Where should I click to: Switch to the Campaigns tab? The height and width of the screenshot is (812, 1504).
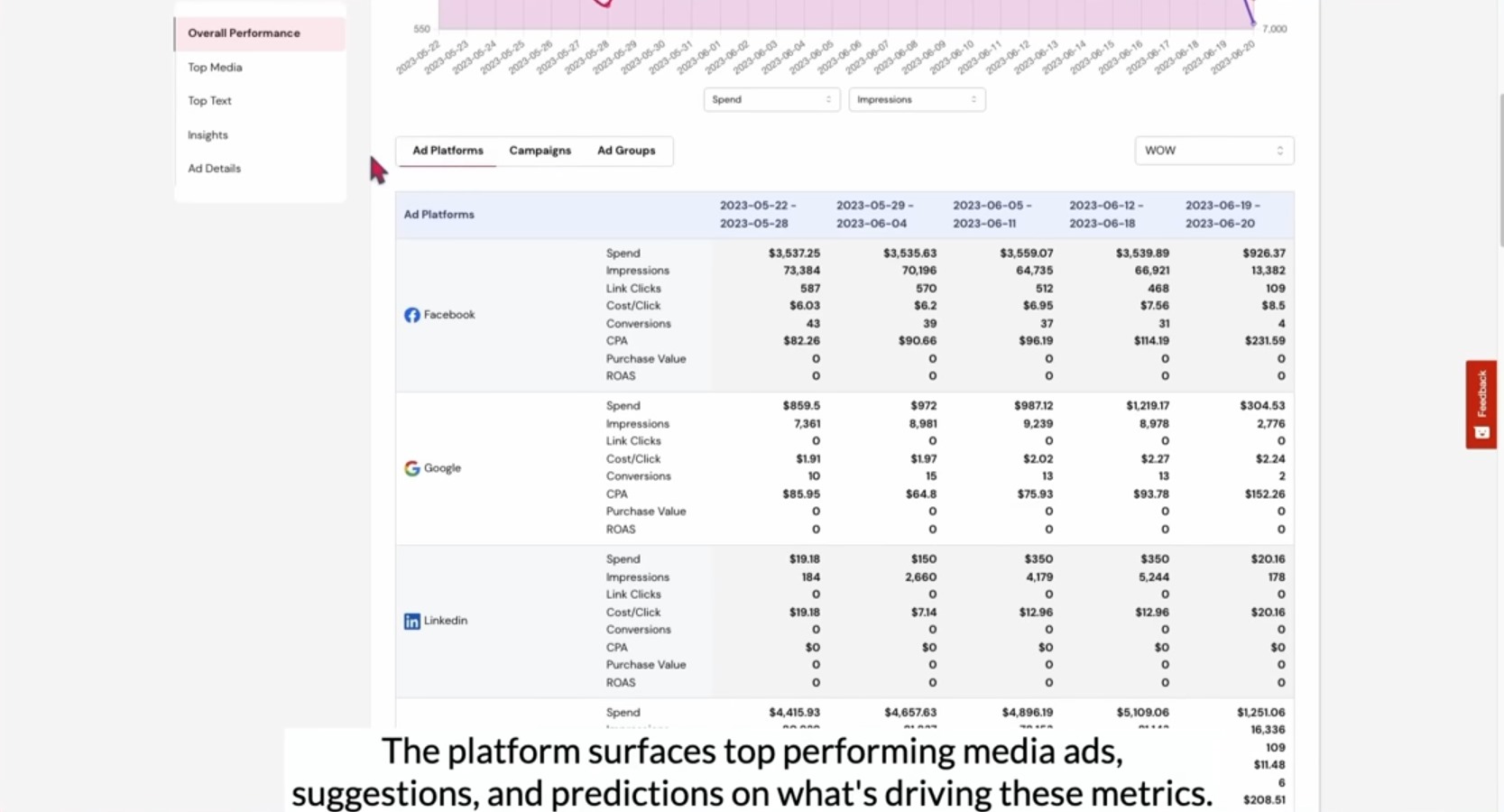pos(540,151)
